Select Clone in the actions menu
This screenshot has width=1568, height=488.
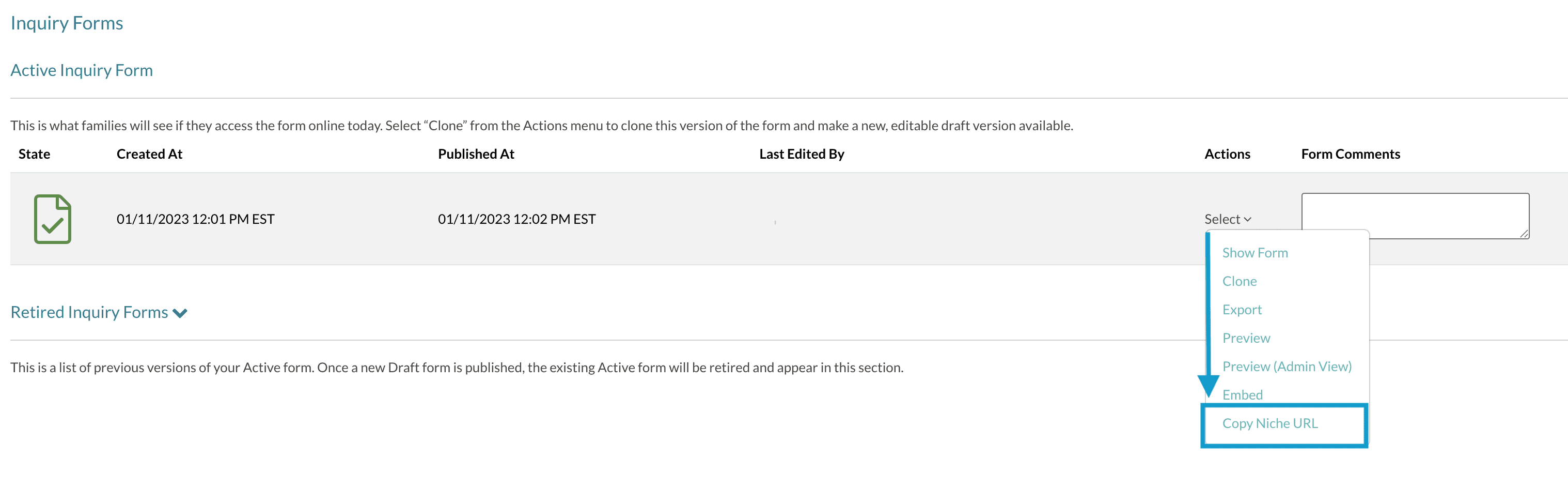pyautogui.click(x=1238, y=281)
